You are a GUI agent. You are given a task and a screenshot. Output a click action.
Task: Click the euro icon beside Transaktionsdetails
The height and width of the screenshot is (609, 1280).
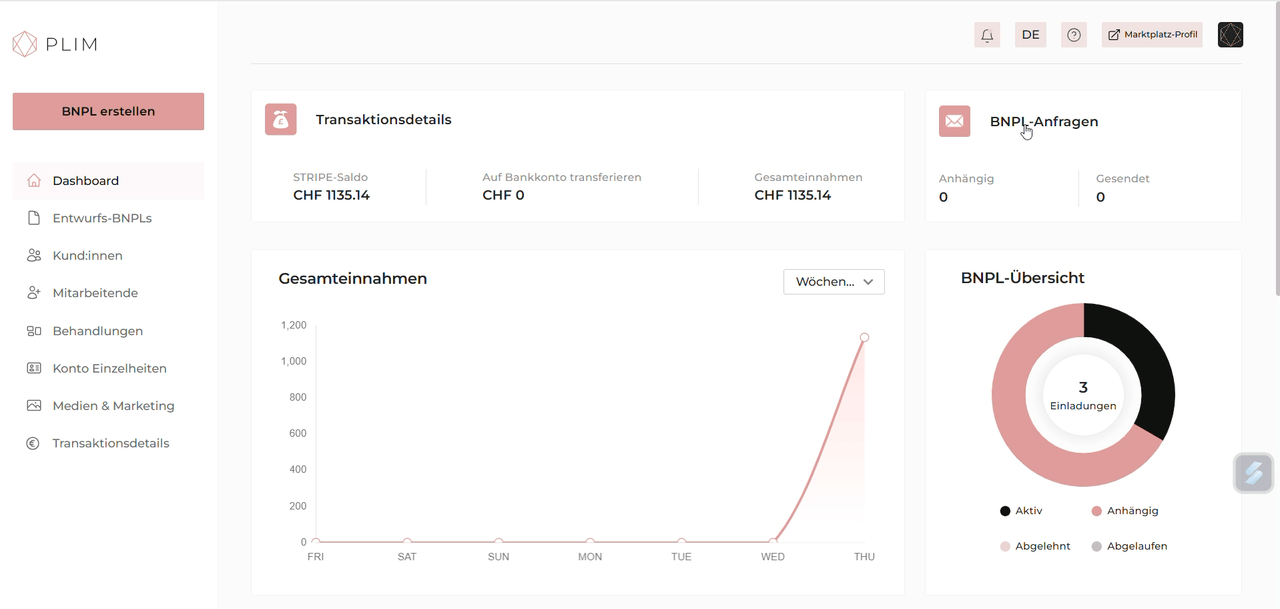34,443
